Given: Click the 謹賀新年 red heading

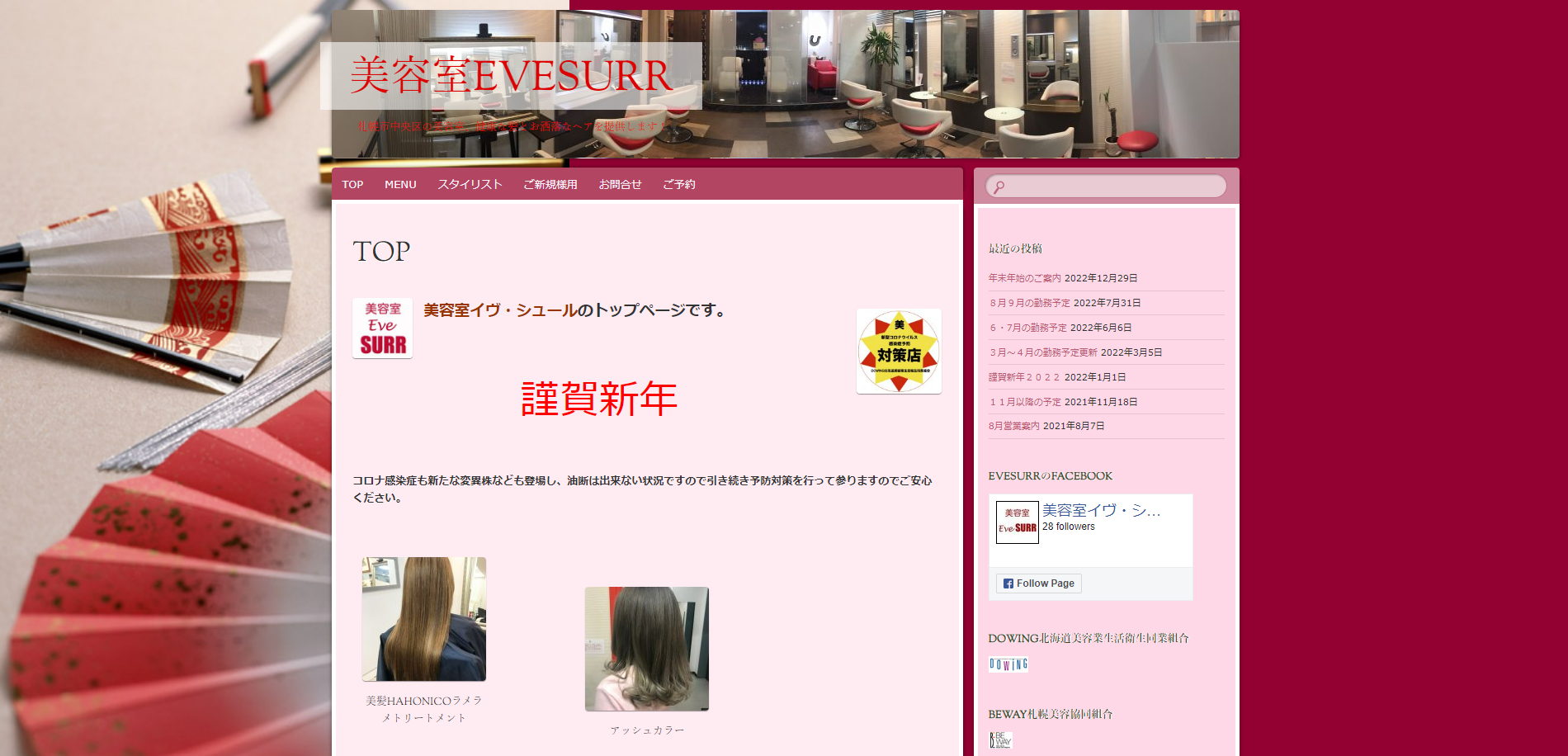Looking at the screenshot, I should (599, 399).
